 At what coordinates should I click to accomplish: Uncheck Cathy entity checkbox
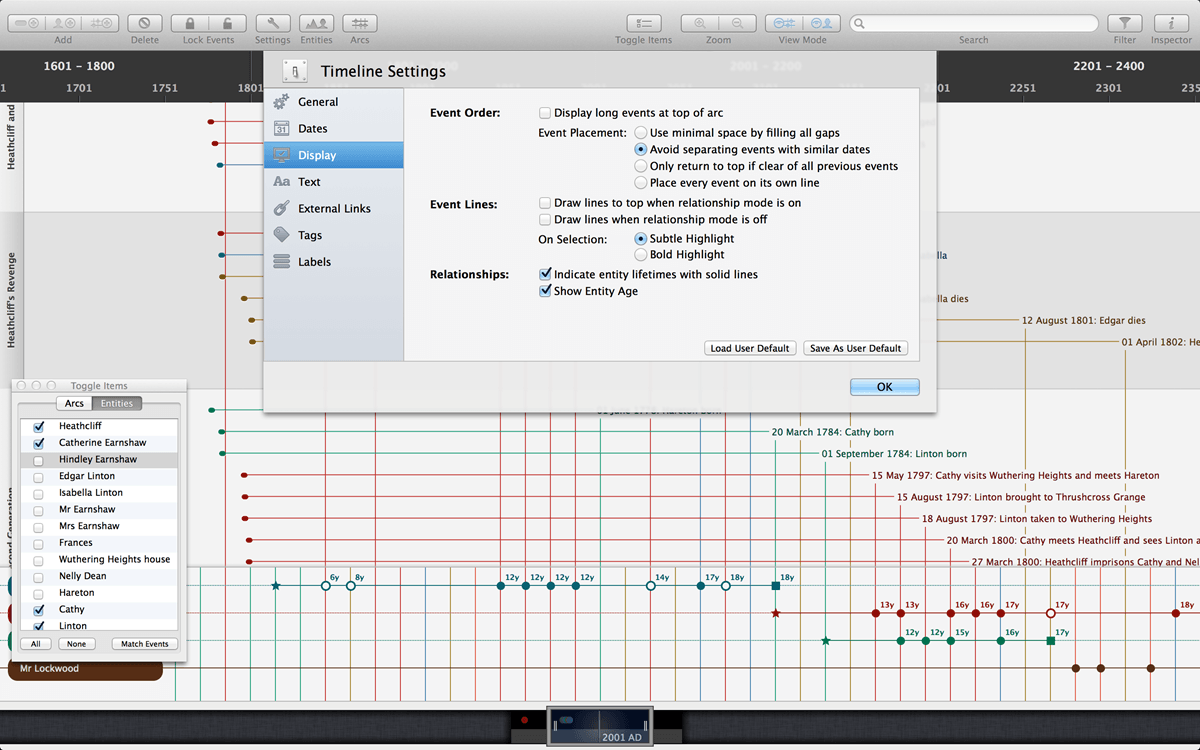pos(39,609)
